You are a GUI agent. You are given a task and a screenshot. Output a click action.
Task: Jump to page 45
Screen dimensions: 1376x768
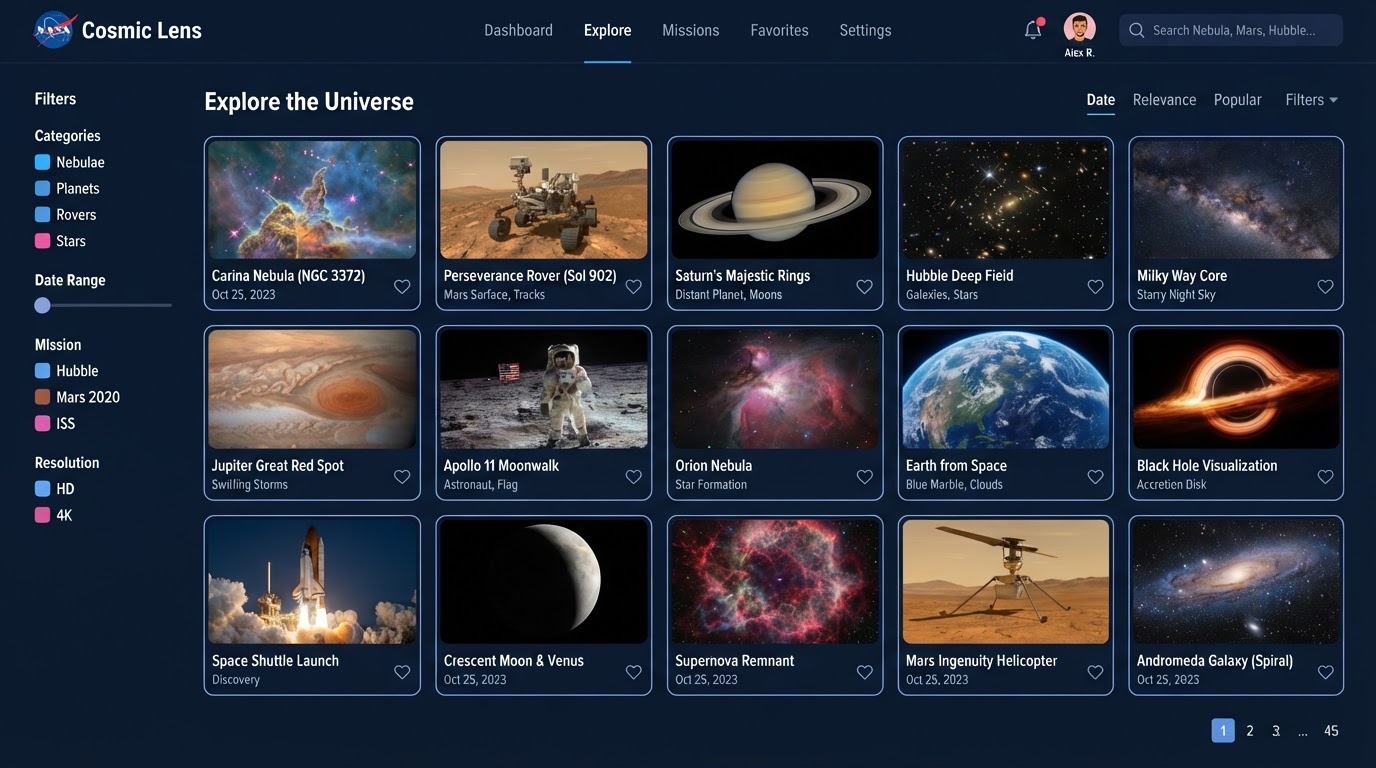pos(1331,731)
